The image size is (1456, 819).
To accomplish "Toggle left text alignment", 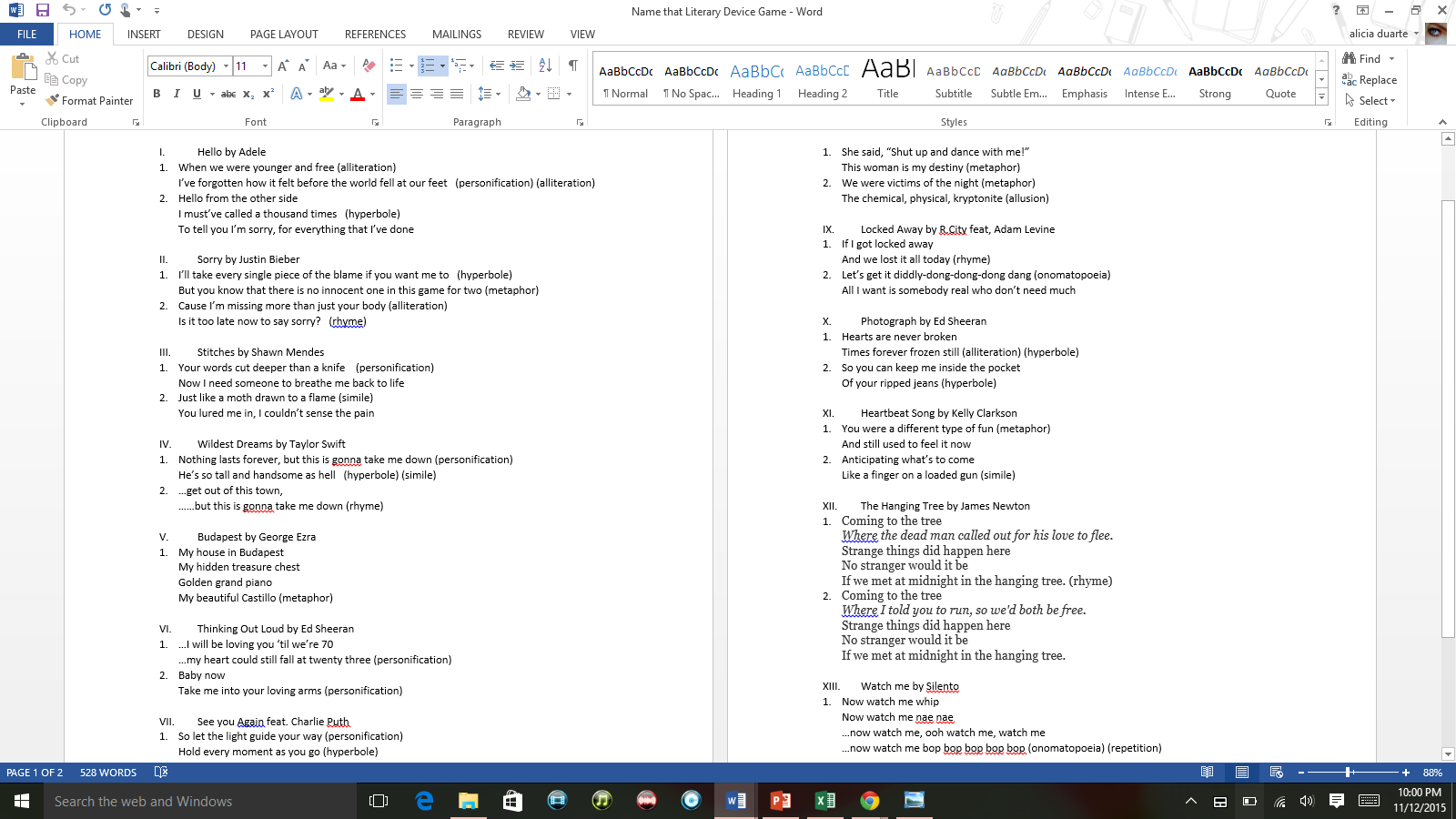I will click(x=397, y=94).
